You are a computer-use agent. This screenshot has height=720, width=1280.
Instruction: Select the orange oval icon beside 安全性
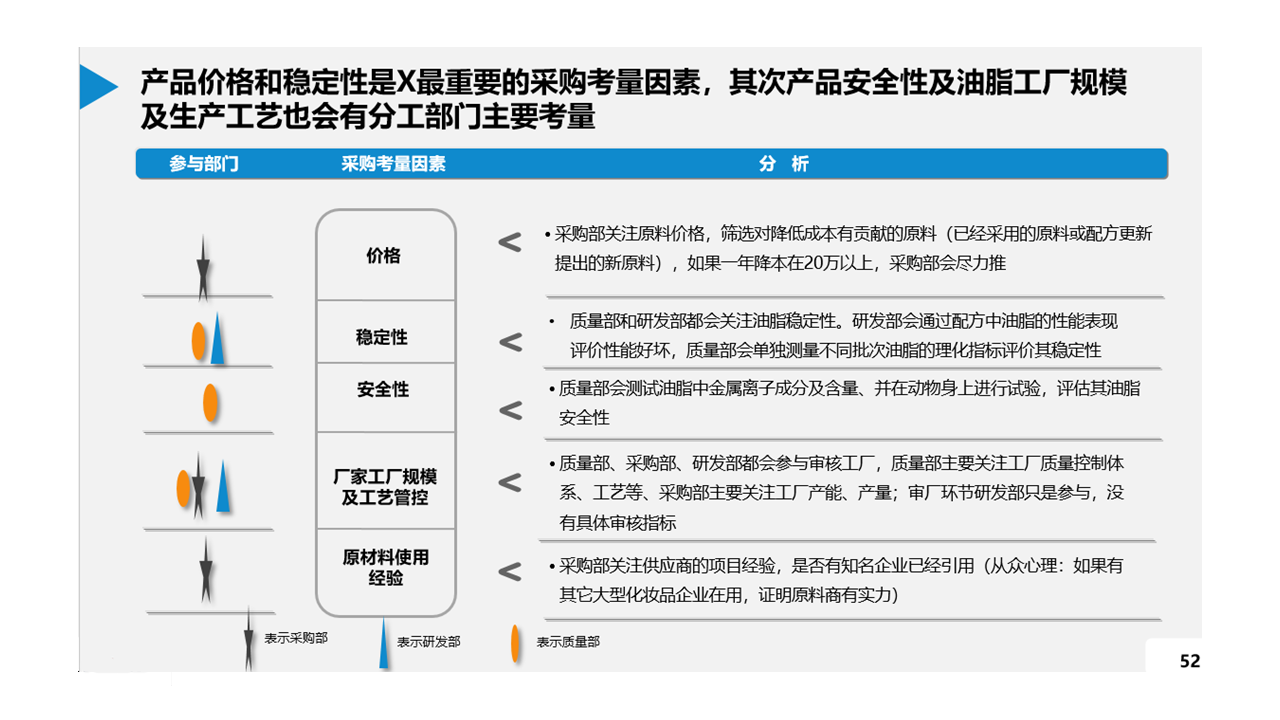point(210,403)
